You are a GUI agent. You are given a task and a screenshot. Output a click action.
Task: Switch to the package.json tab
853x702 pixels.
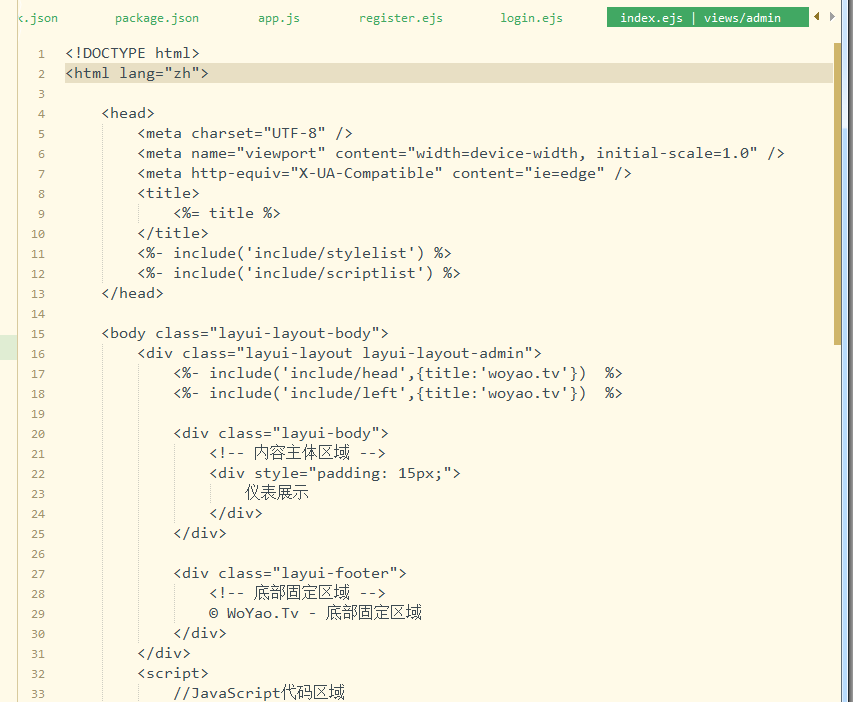click(x=156, y=18)
